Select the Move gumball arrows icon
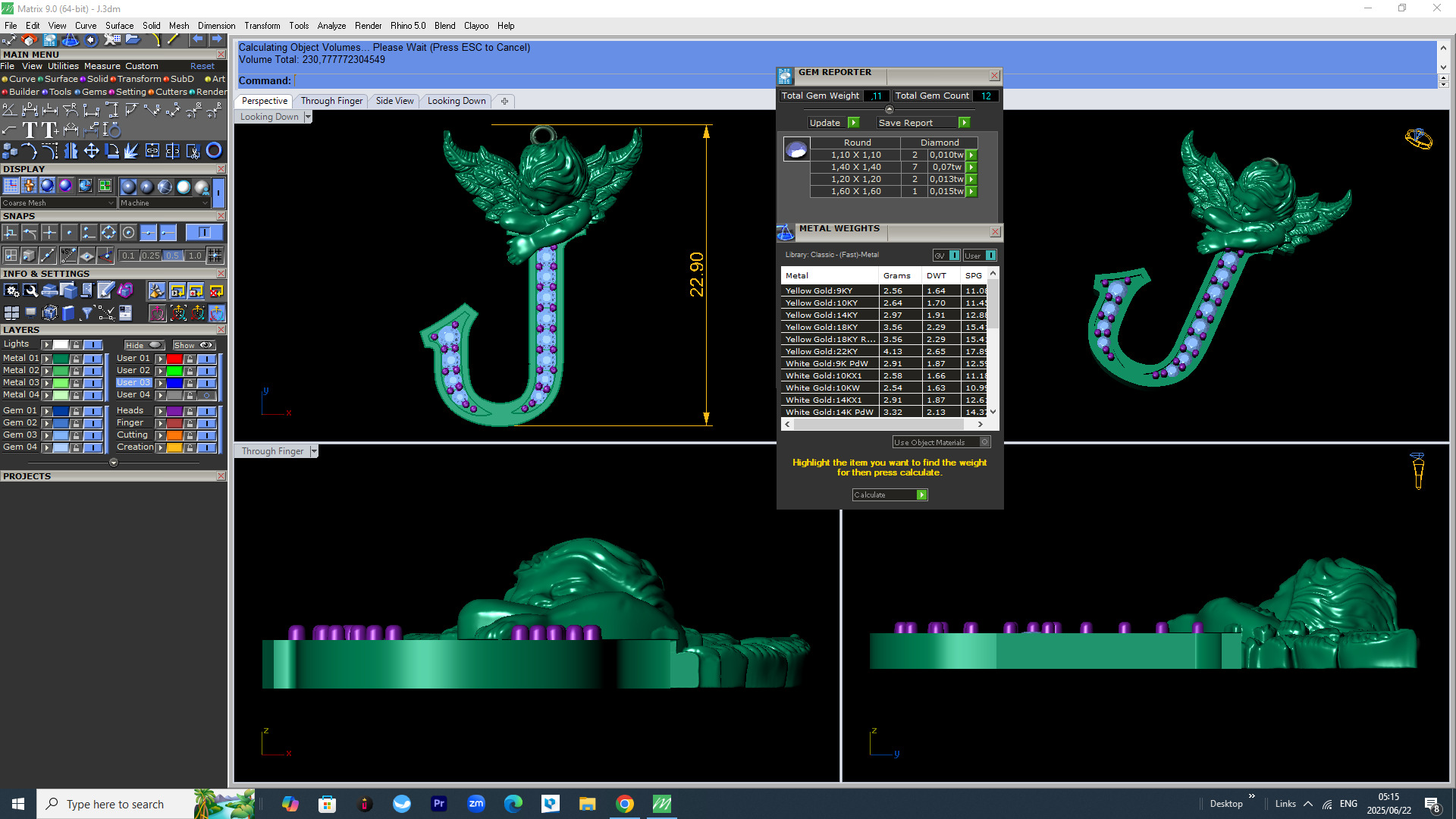The width and height of the screenshot is (1456, 819). coord(91,150)
